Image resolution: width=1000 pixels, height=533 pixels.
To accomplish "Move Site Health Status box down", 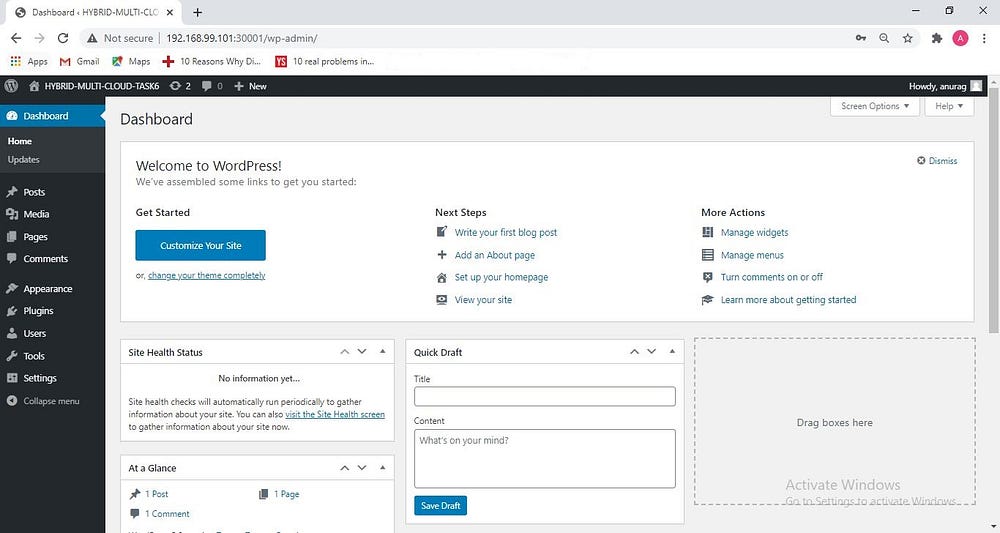I will [x=362, y=352].
